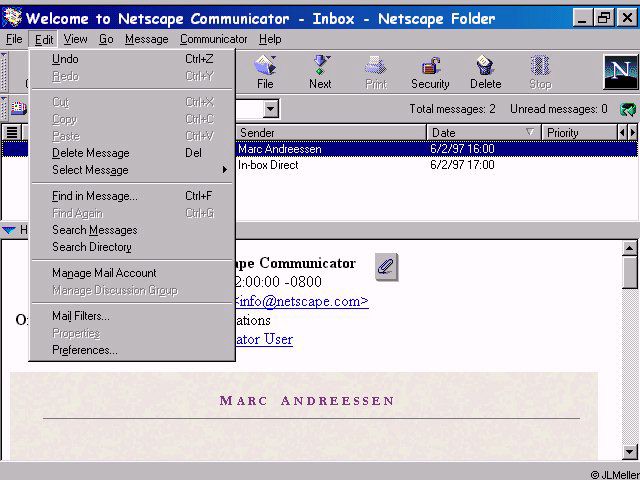Open the folder dropdown arrow
Screen dimensions: 640x480
pyautogui.click(x=270, y=109)
